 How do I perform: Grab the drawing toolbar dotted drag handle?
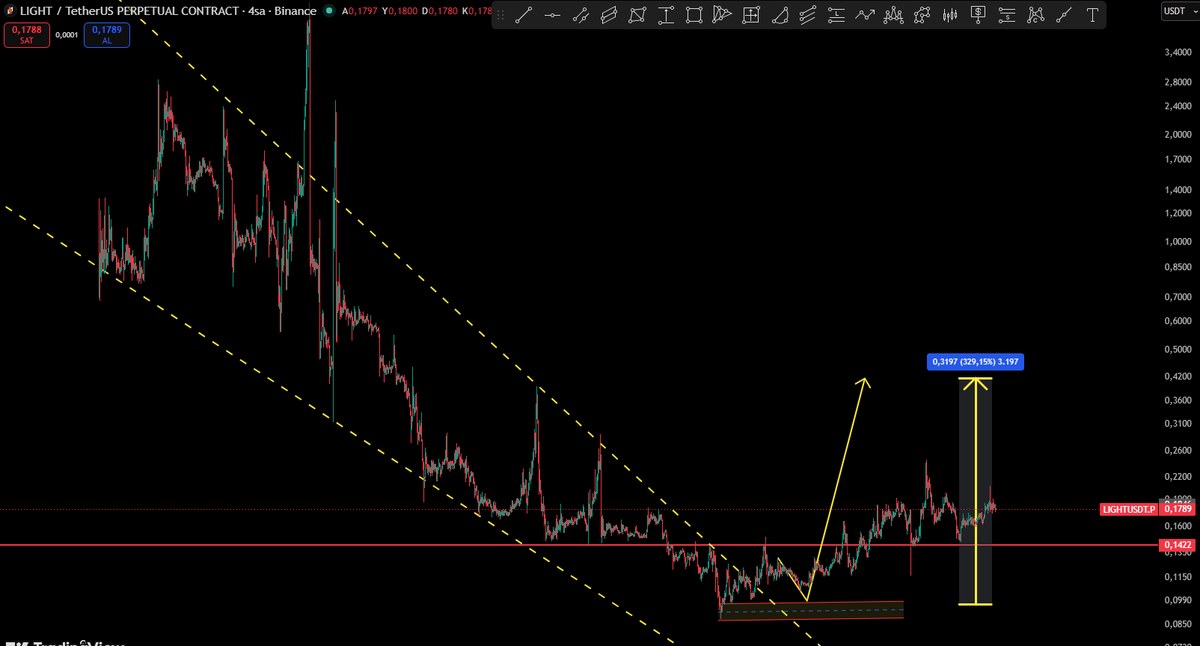[x=501, y=15]
